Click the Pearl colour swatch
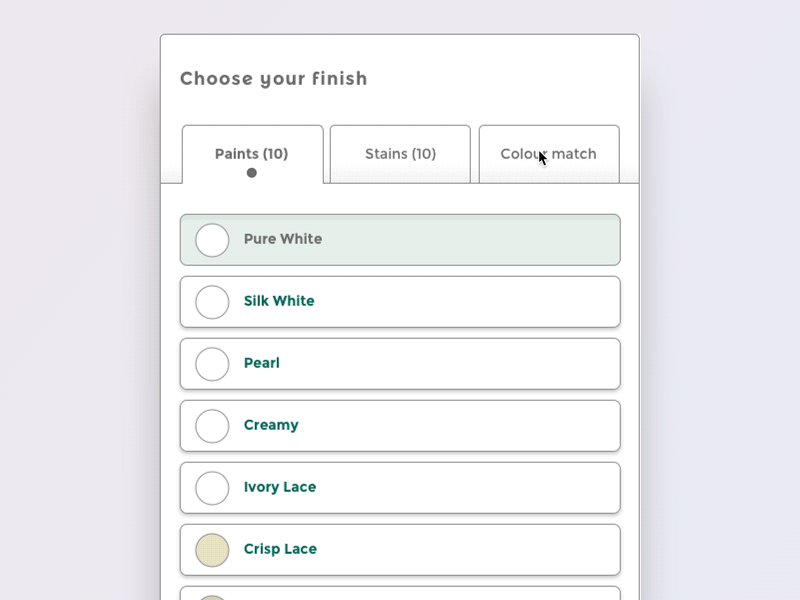This screenshot has height=600, width=800. [212, 363]
